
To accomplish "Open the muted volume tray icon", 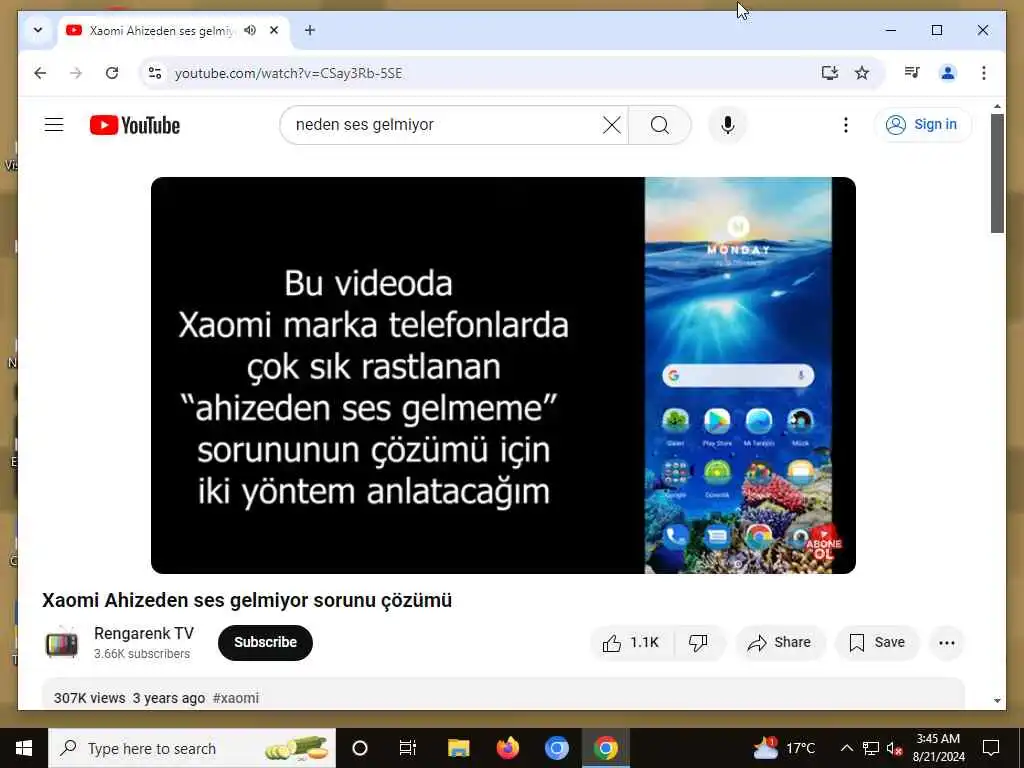I will [x=895, y=748].
